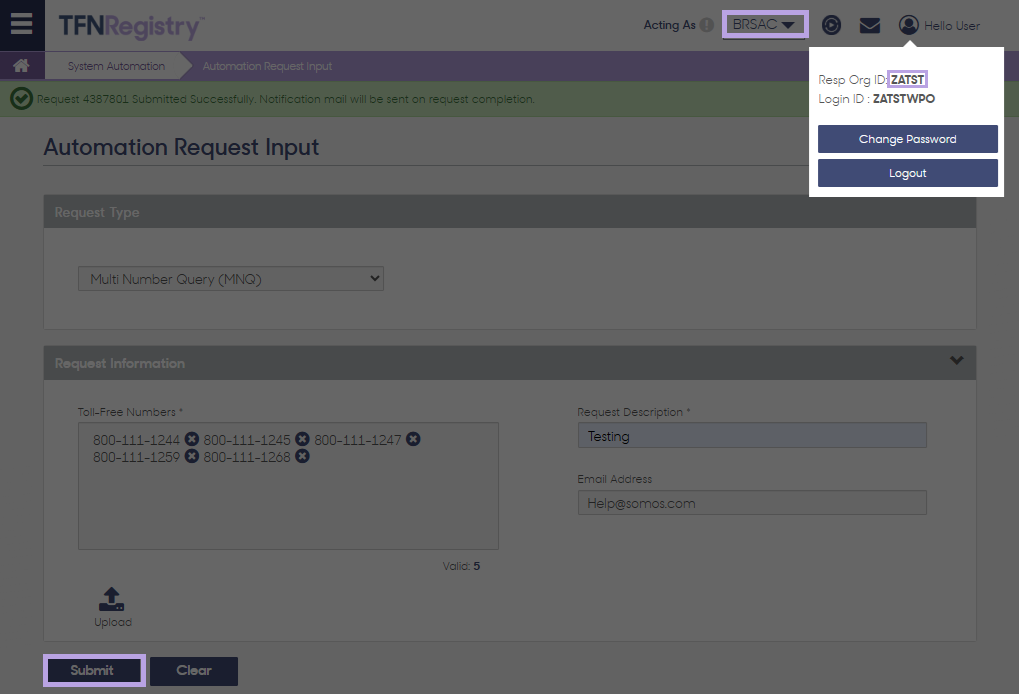Click the Acting As info icon

coord(706,25)
